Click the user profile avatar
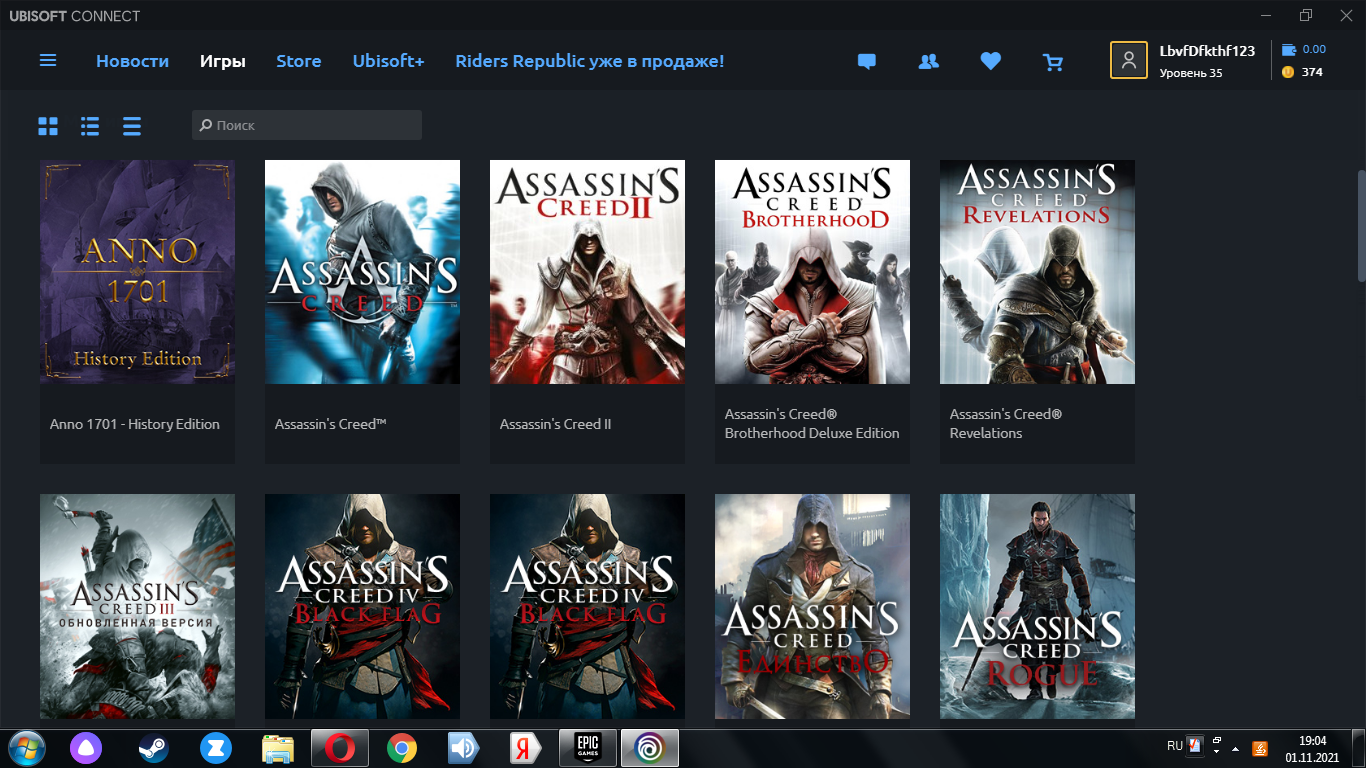 1128,60
